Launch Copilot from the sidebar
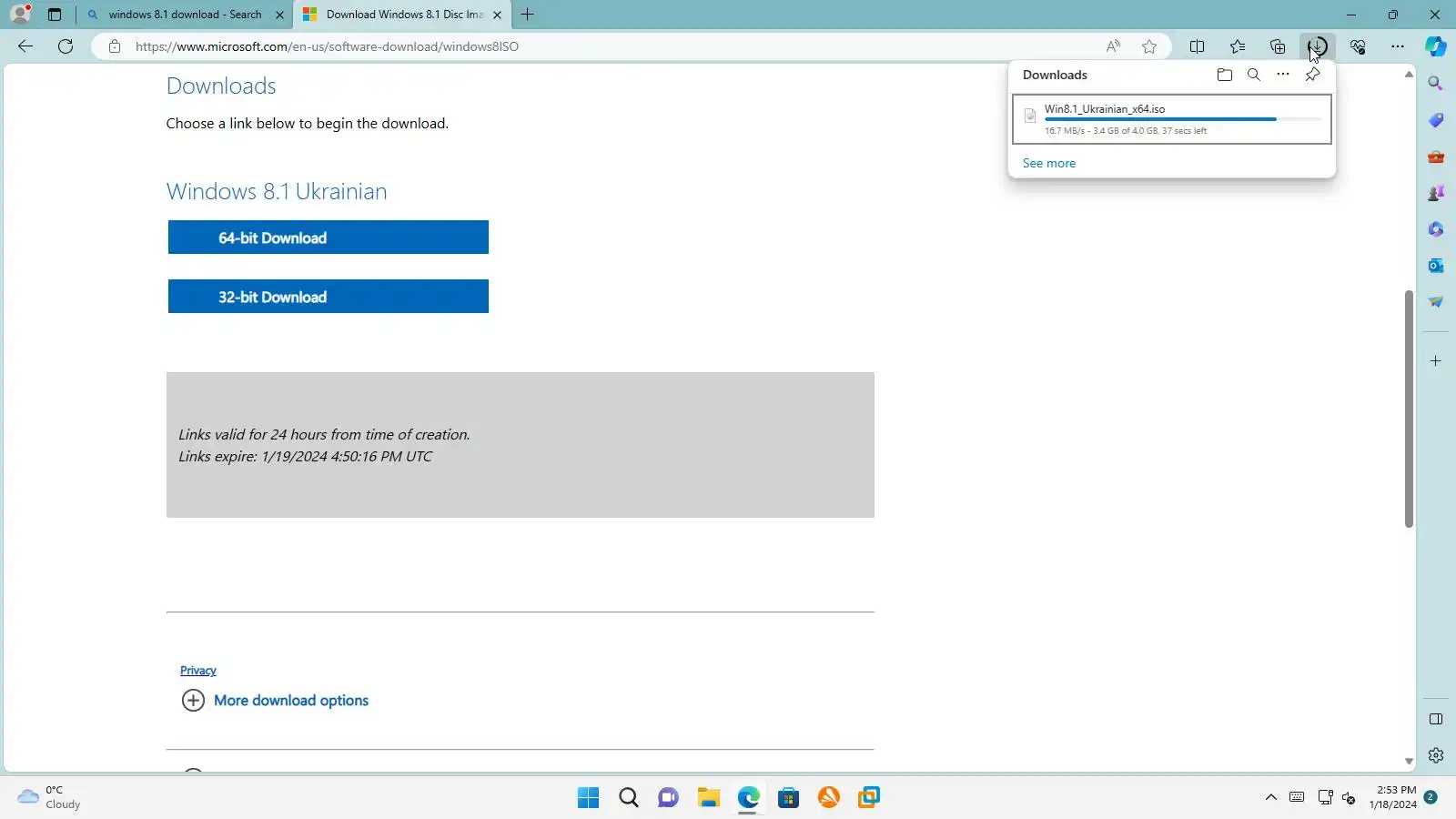The width and height of the screenshot is (1456, 819). (x=1436, y=46)
